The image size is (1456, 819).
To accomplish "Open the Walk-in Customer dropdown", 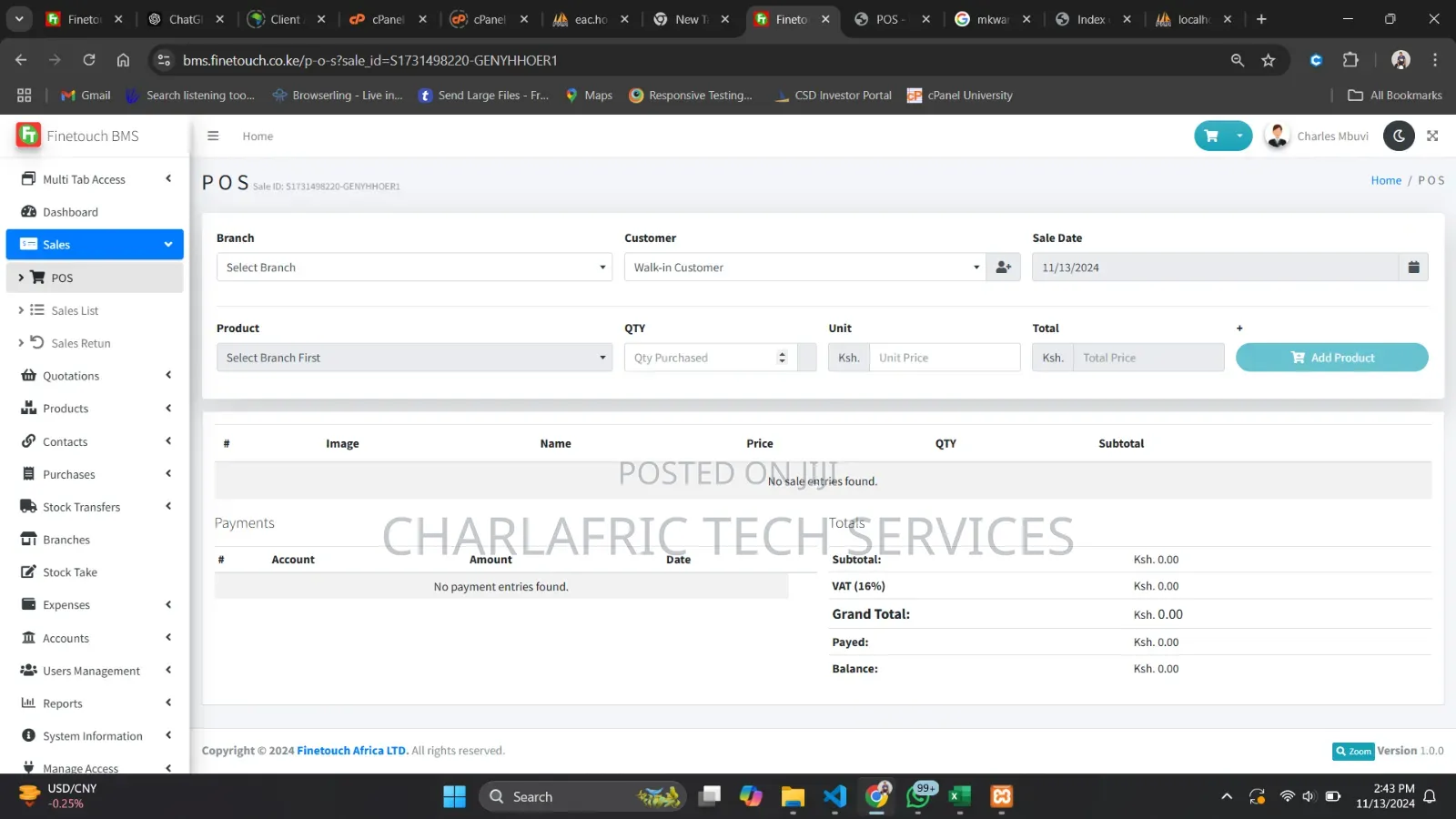I will tap(804, 268).
